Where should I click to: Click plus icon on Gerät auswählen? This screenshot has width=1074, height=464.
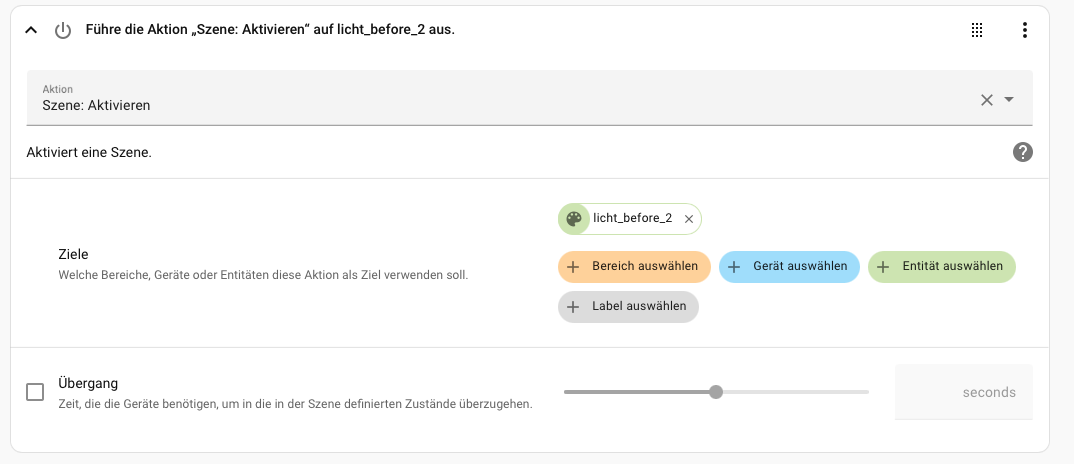click(x=734, y=267)
